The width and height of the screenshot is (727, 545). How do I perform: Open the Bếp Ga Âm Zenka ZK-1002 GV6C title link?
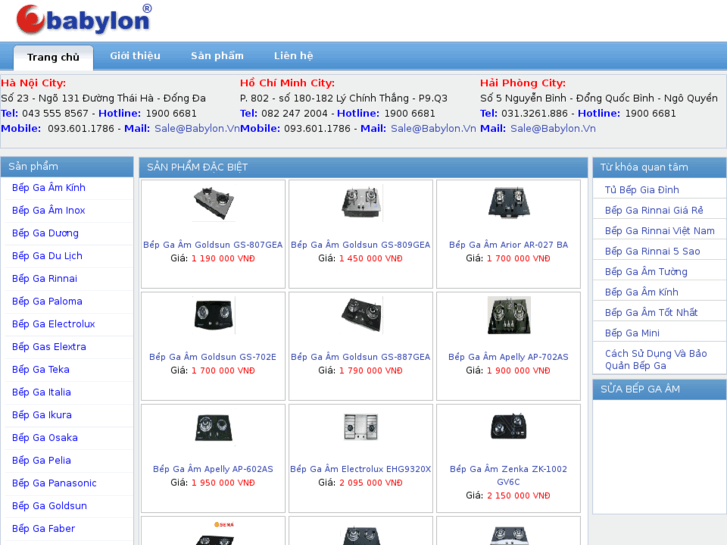(x=508, y=475)
